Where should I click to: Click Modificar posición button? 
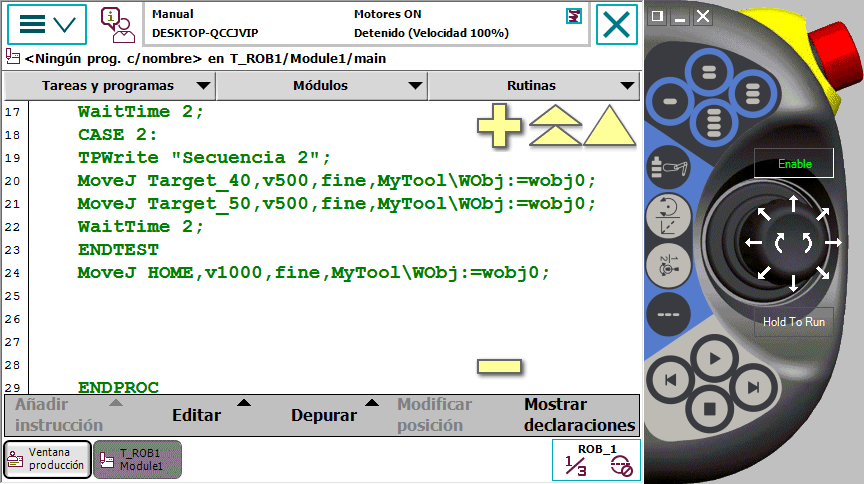click(435, 415)
